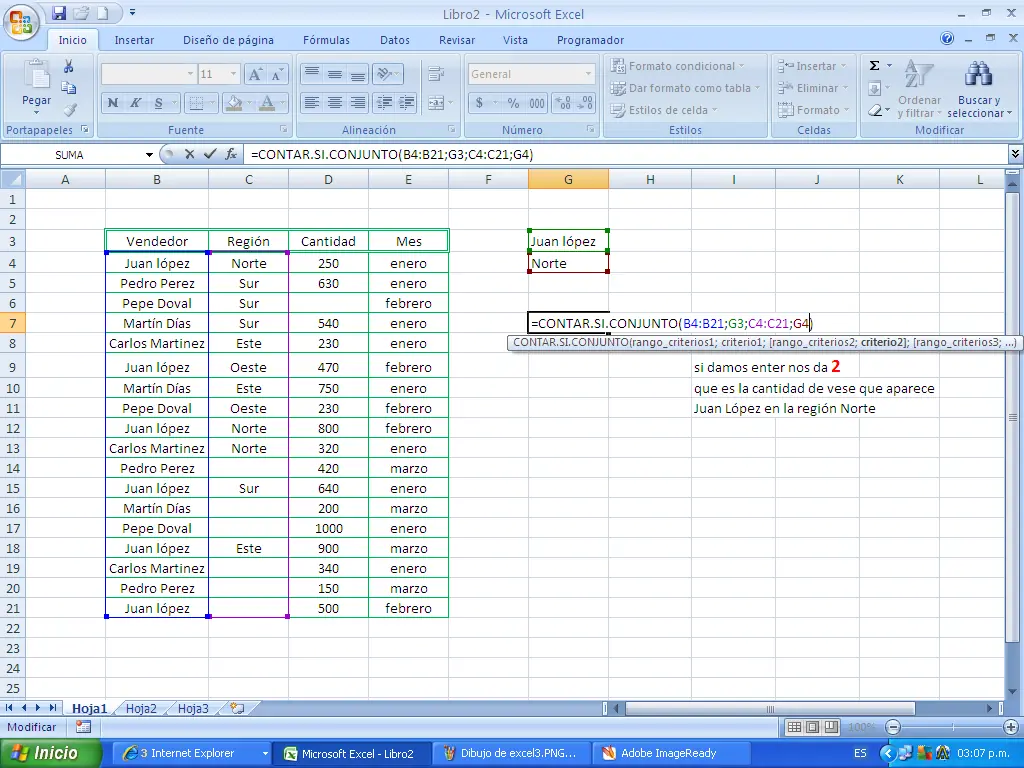Select cell G3 containing Juan lópez

568,241
